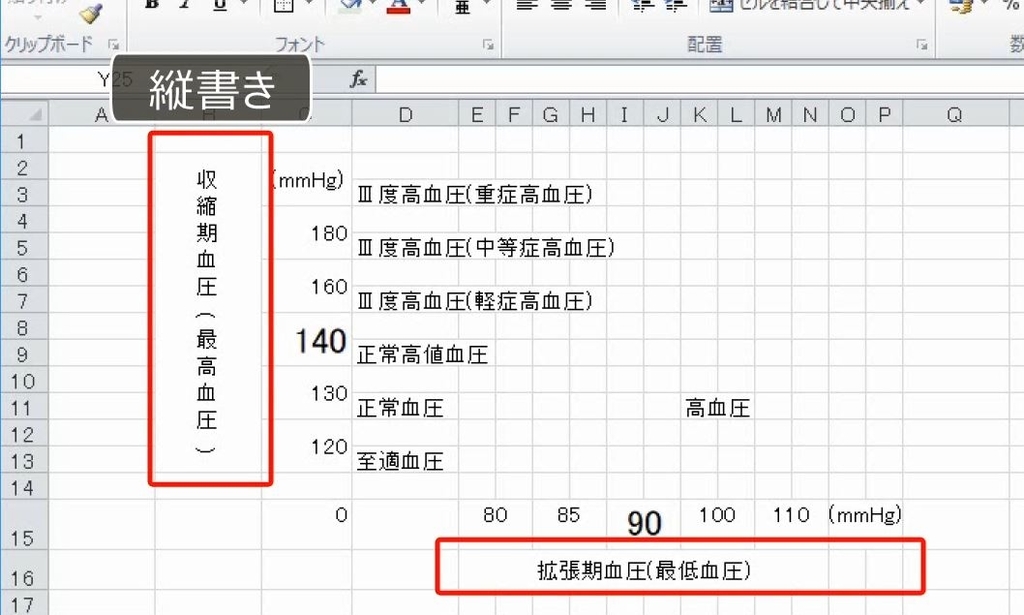1024x615 pixels.
Task: Open the クリップボード dialog launcher
Action: (x=114, y=44)
